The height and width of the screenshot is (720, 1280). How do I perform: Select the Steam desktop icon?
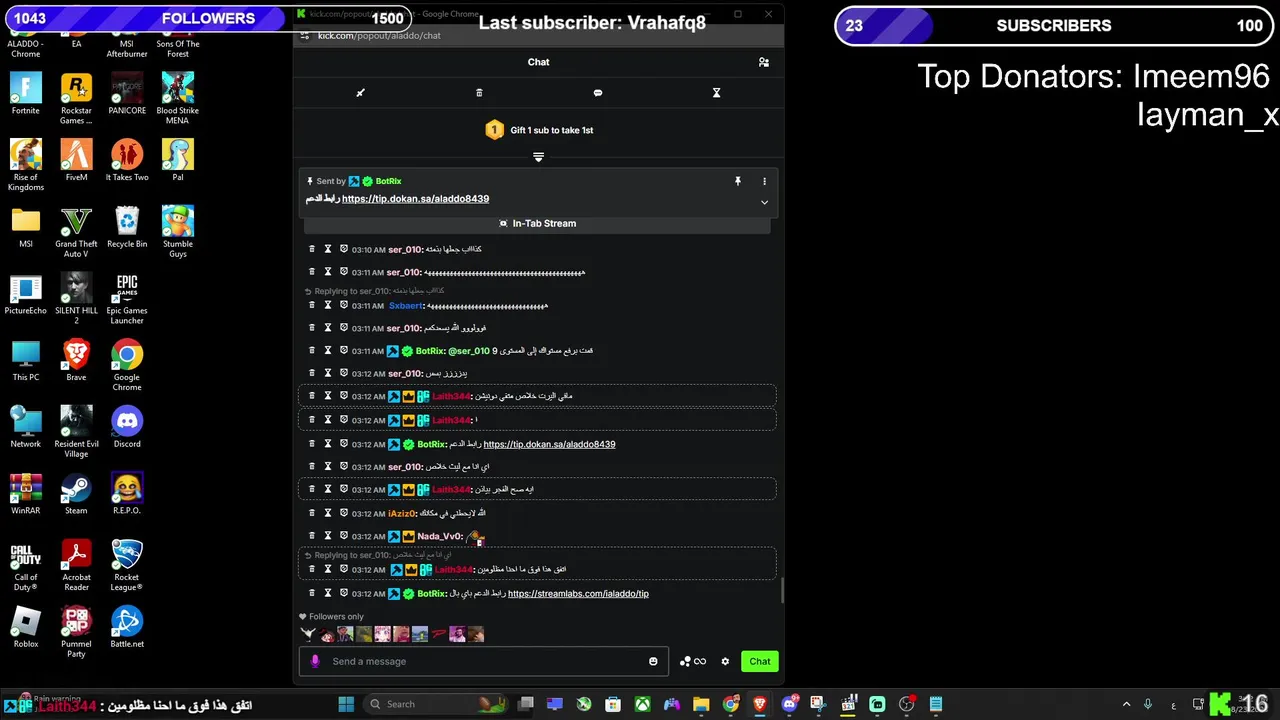tap(76, 494)
